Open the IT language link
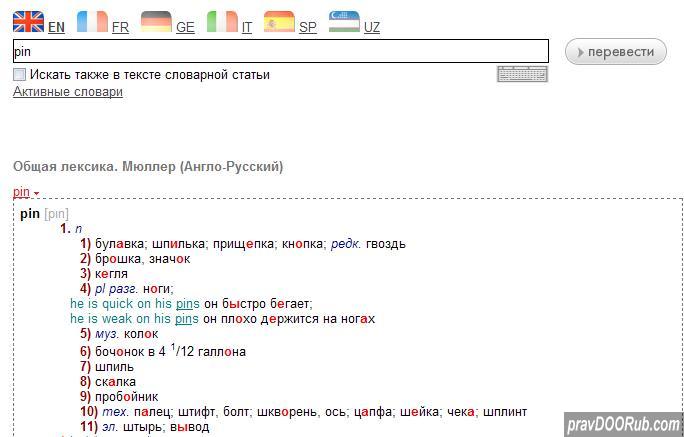684x437 pixels. tap(246, 28)
